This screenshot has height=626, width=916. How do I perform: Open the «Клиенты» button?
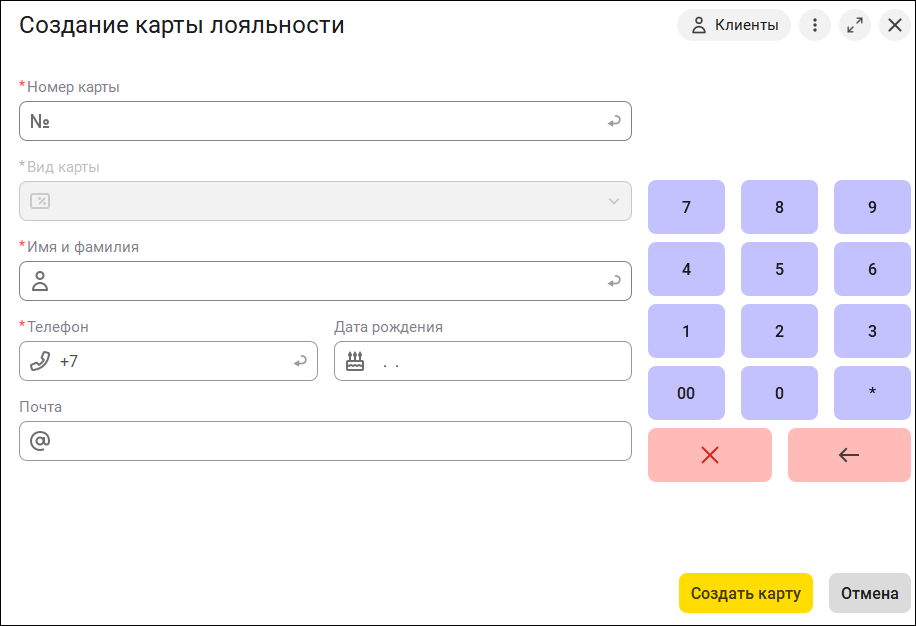[x=734, y=26]
